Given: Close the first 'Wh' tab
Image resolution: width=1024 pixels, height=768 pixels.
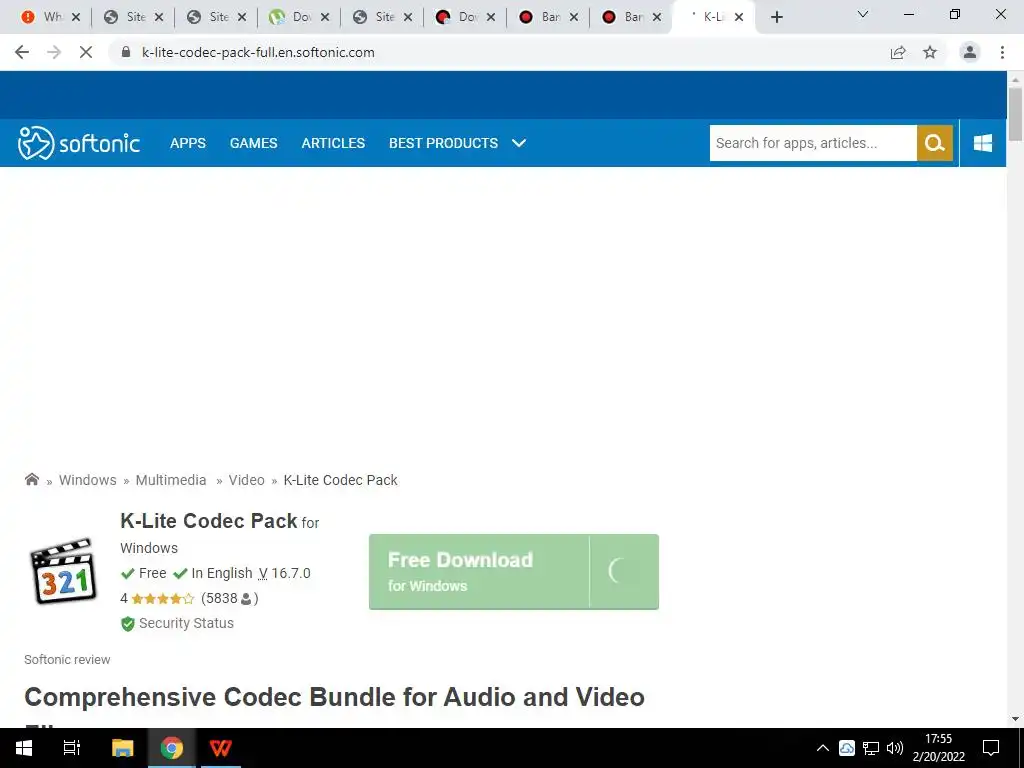Looking at the screenshot, I should (76, 17).
